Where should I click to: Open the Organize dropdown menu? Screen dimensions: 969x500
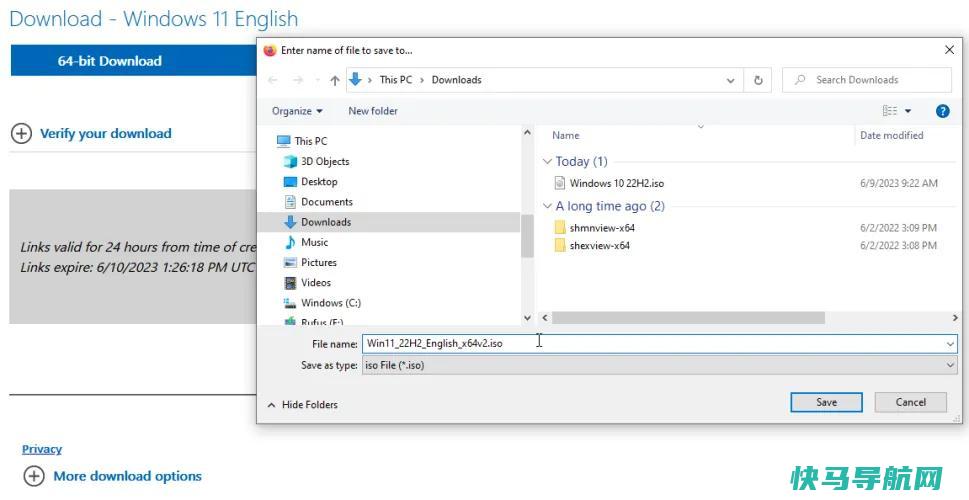[x=297, y=111]
